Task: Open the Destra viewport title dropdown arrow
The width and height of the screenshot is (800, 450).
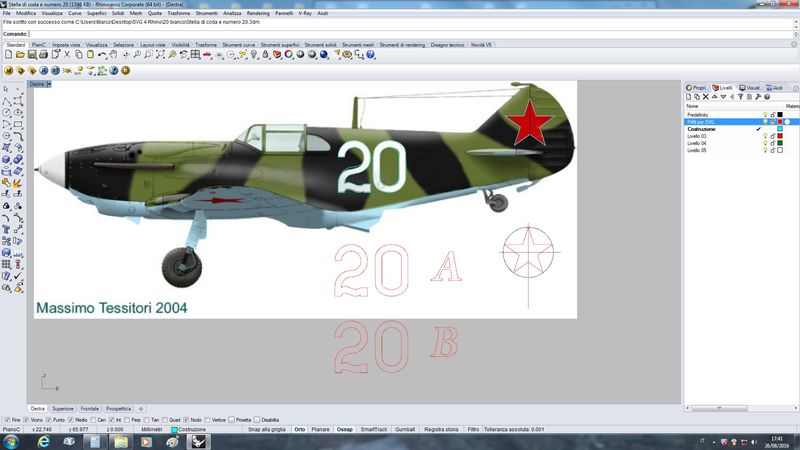Action: coord(49,84)
